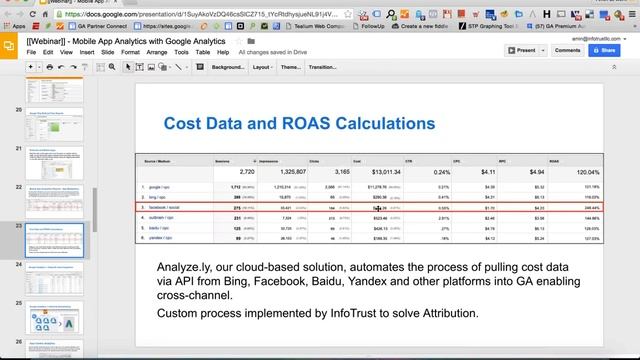Screen dimensions: 640x360
Task: Click the Comments button
Action: point(567,50)
